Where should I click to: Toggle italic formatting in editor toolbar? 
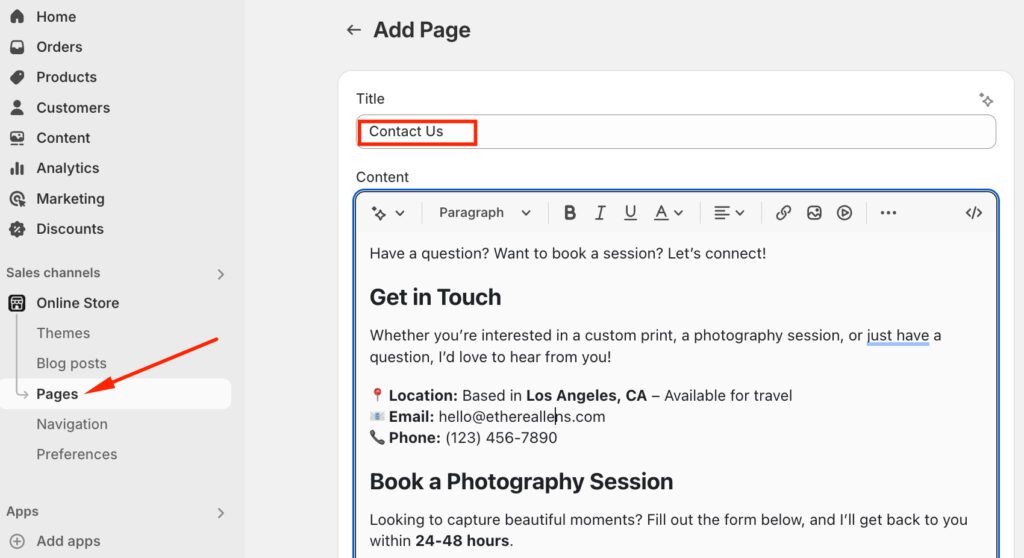click(600, 213)
